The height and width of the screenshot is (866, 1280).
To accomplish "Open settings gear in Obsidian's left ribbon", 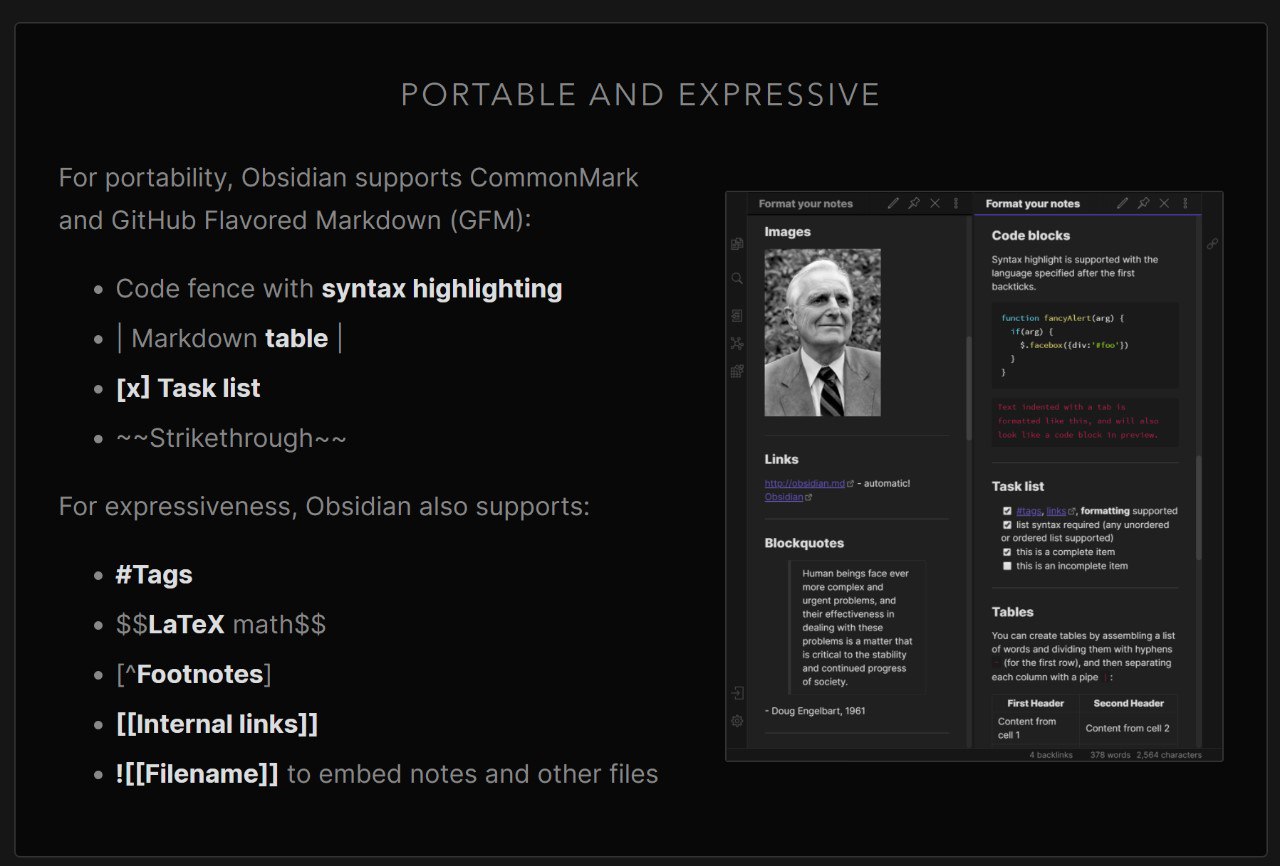I will (x=737, y=720).
